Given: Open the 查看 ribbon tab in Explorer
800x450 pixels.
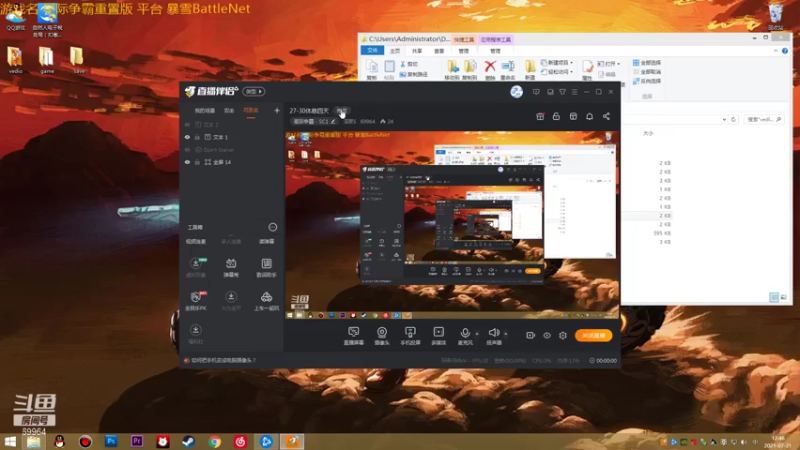Looking at the screenshot, I should click(439, 51).
